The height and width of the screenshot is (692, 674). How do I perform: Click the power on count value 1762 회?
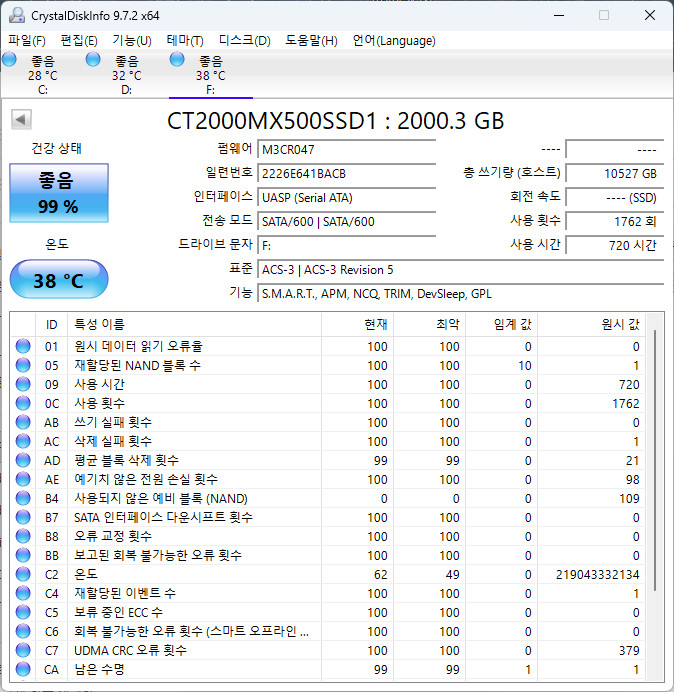coord(614,221)
